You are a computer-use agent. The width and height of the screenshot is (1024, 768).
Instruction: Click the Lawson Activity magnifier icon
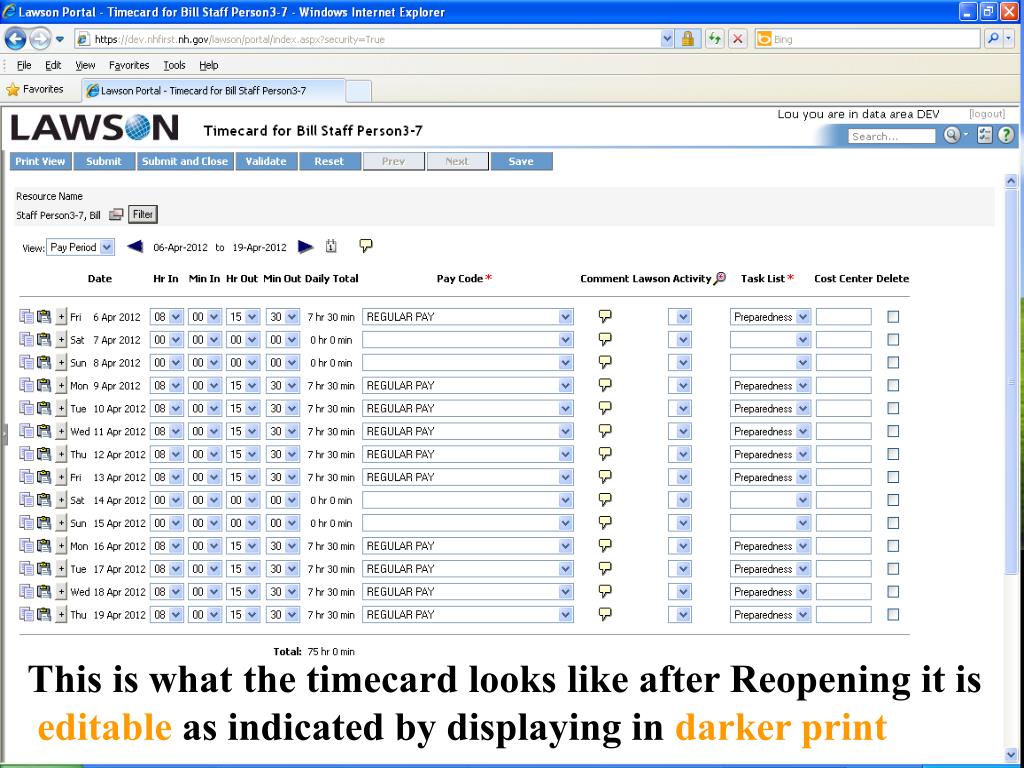click(720, 278)
